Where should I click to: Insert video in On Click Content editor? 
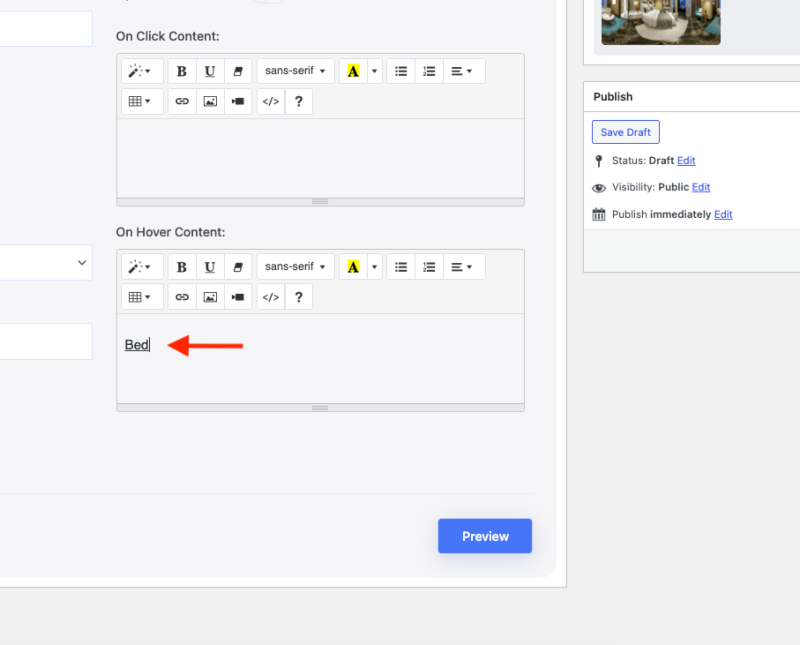pos(238,101)
